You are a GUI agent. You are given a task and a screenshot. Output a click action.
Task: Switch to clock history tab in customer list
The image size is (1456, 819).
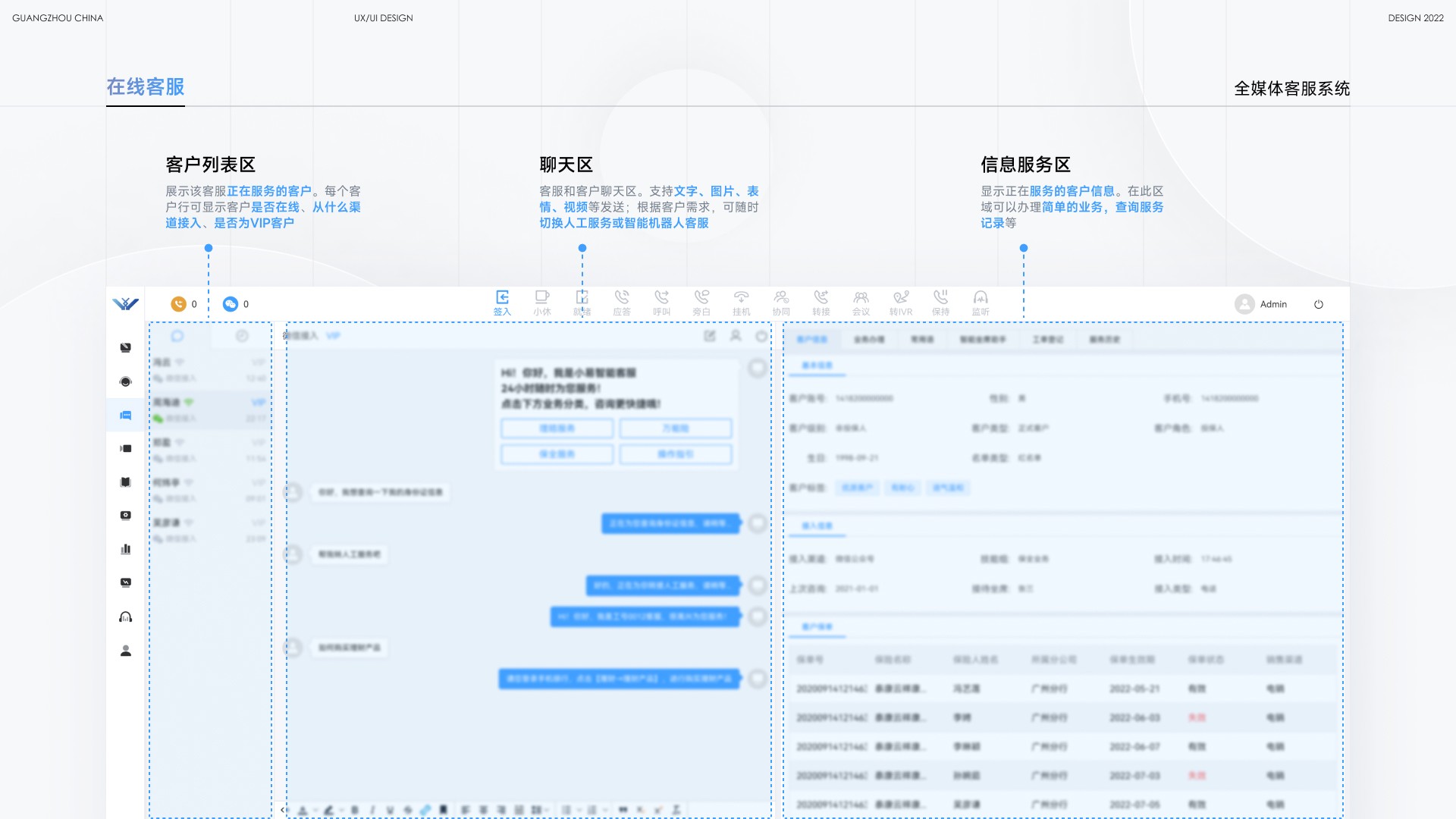(242, 336)
